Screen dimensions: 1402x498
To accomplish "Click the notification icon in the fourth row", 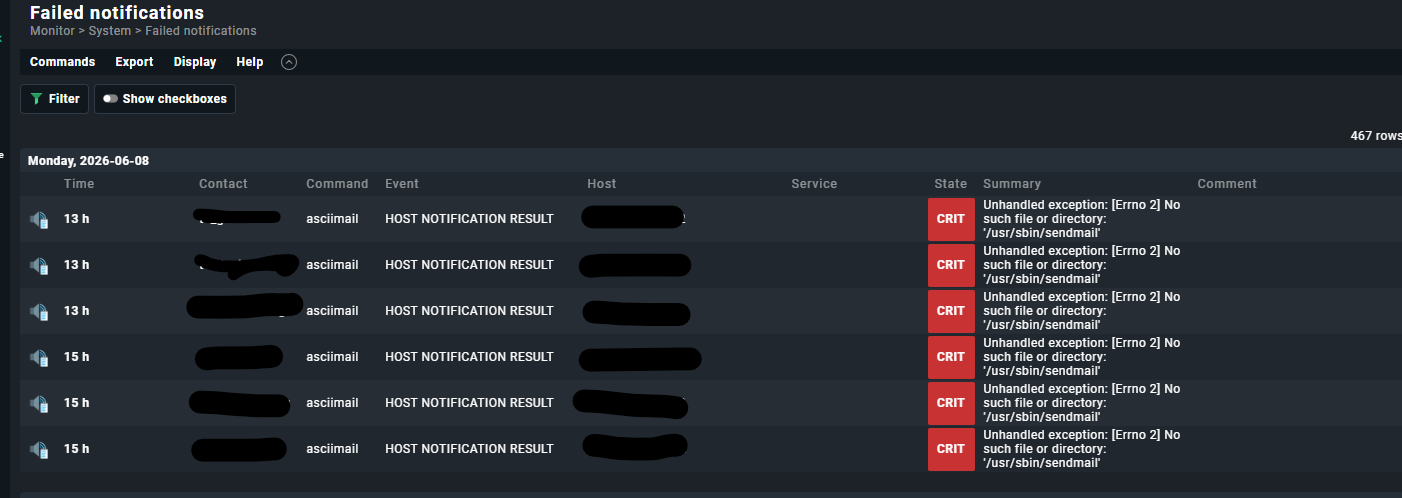I will [x=39, y=357].
